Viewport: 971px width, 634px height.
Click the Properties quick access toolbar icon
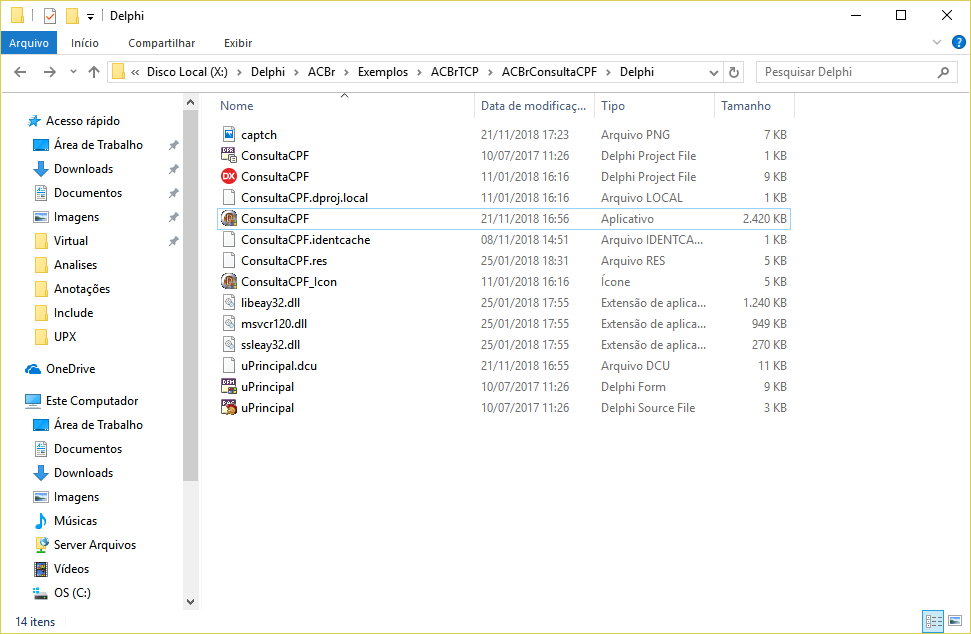(x=50, y=15)
